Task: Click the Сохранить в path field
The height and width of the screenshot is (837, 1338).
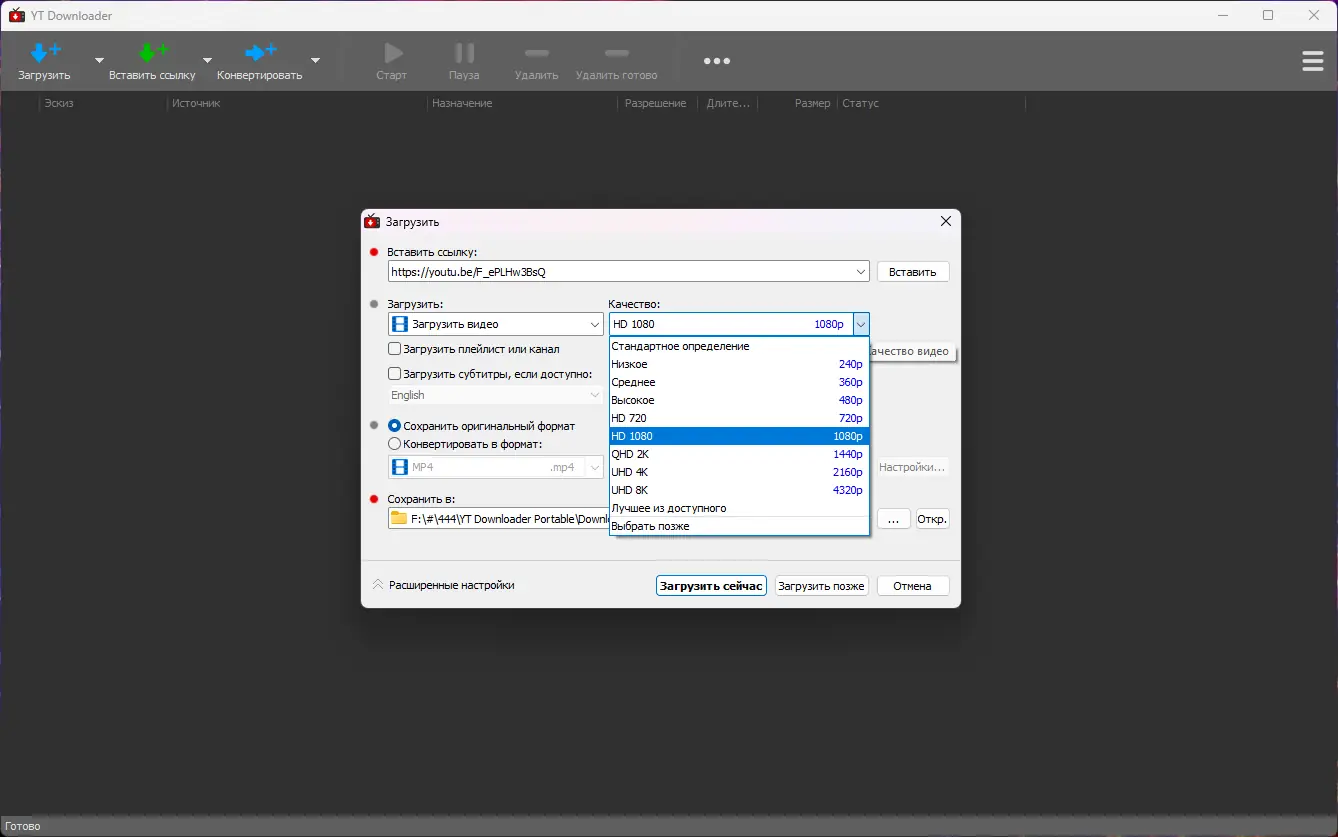Action: click(x=499, y=519)
